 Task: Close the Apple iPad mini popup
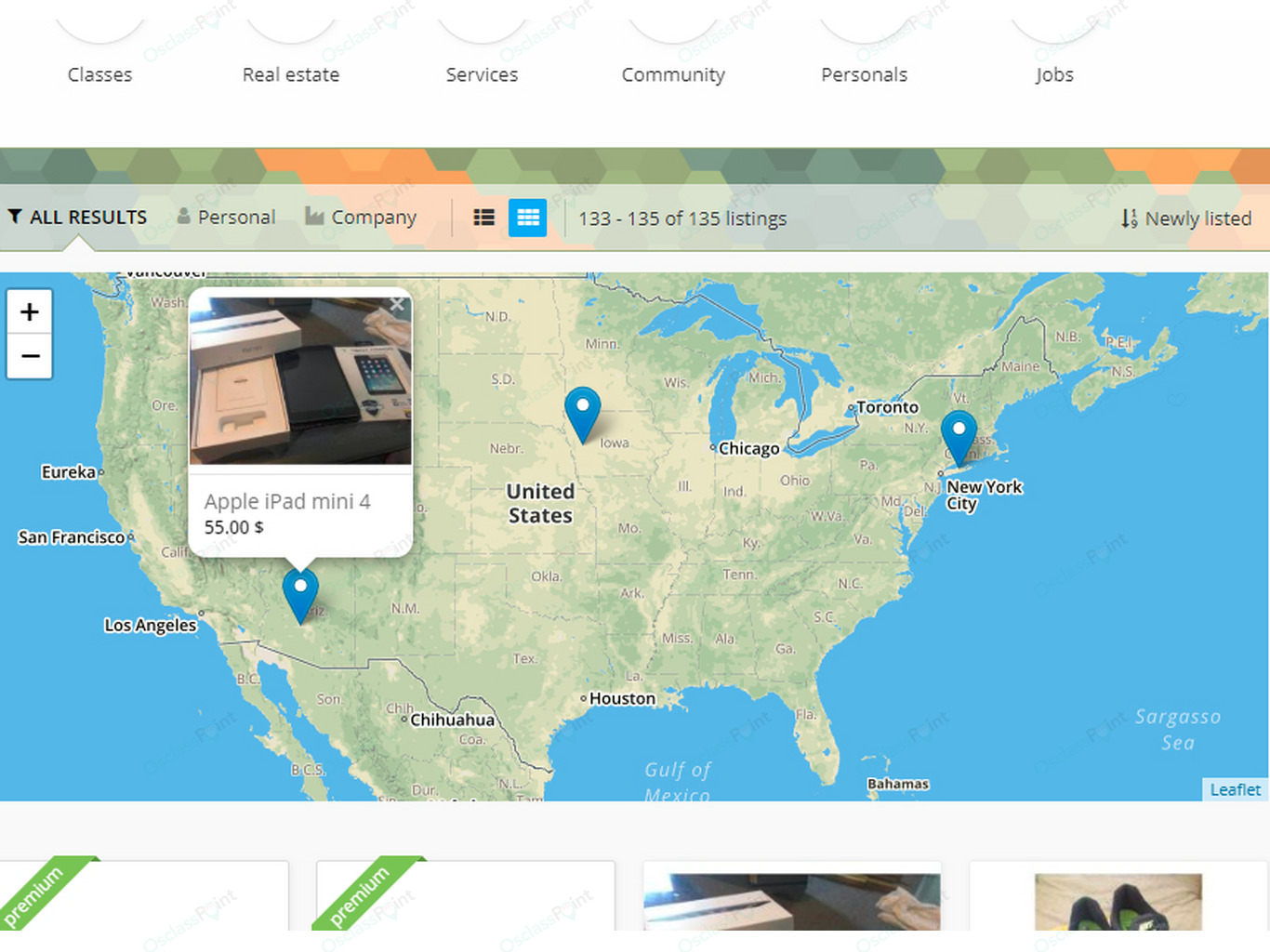click(x=398, y=304)
